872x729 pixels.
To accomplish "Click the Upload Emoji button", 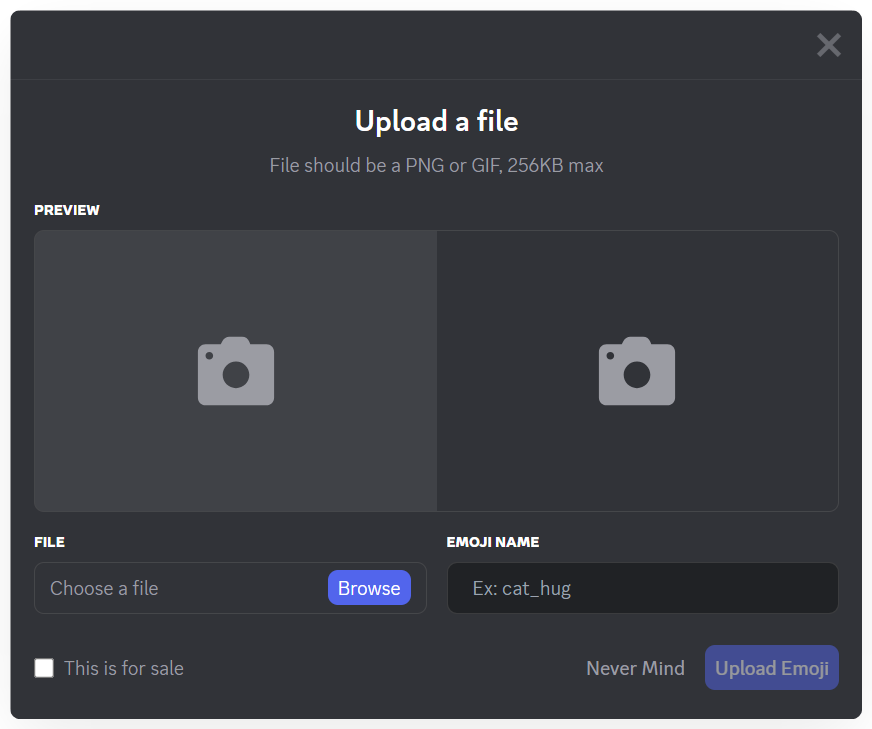I will (771, 668).
